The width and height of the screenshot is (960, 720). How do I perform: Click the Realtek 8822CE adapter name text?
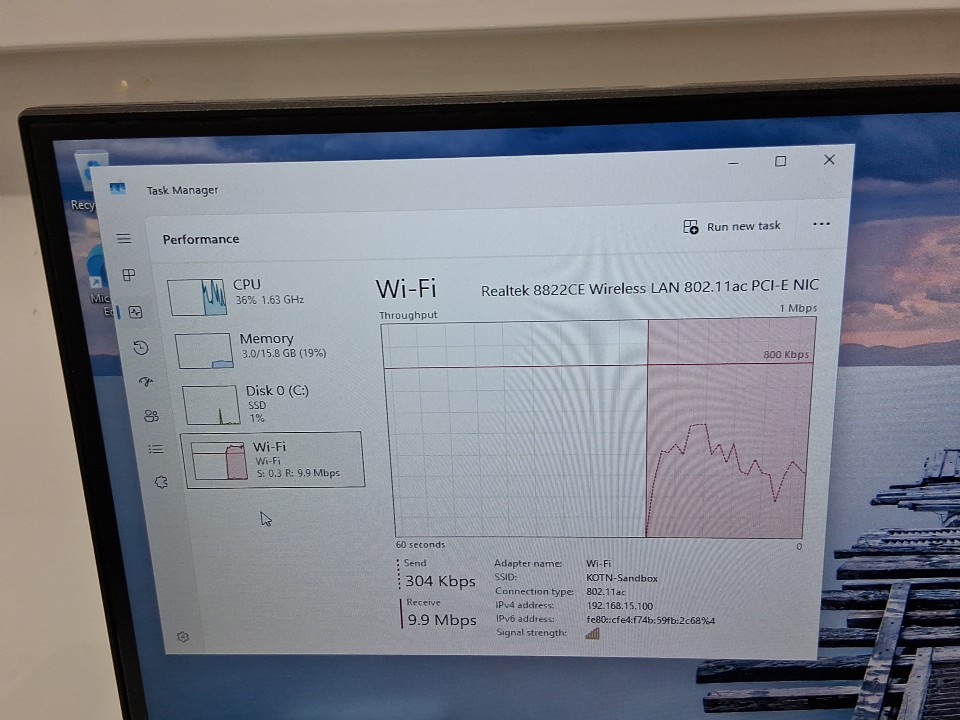pos(650,288)
